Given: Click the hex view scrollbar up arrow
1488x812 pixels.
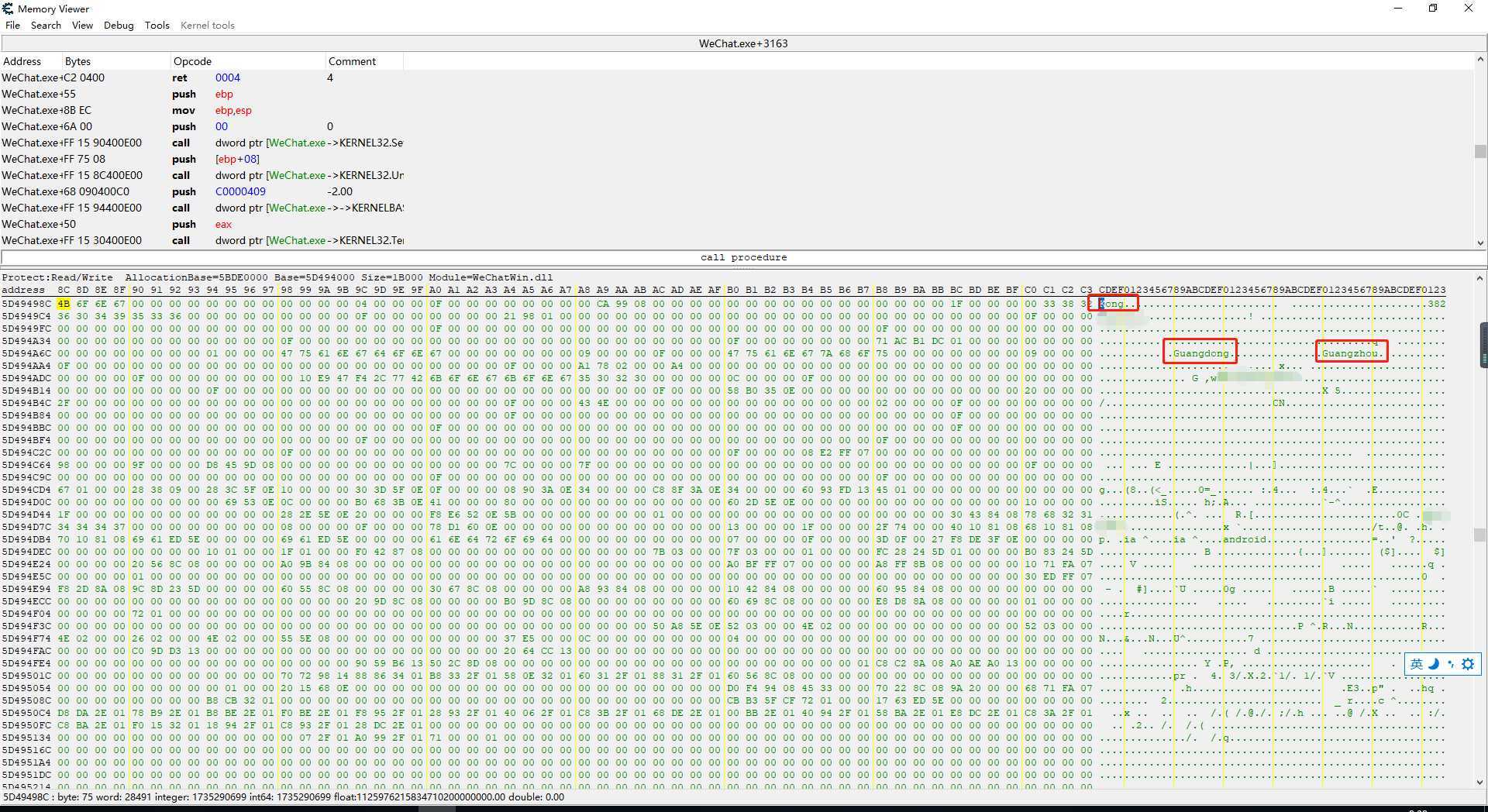Looking at the screenshot, I should (1480, 277).
